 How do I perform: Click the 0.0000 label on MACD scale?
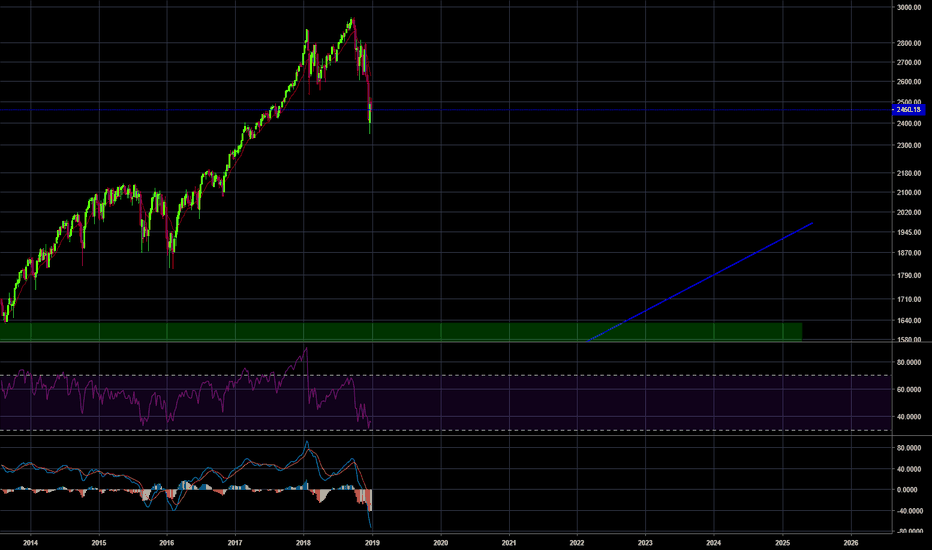pyautogui.click(x=907, y=490)
